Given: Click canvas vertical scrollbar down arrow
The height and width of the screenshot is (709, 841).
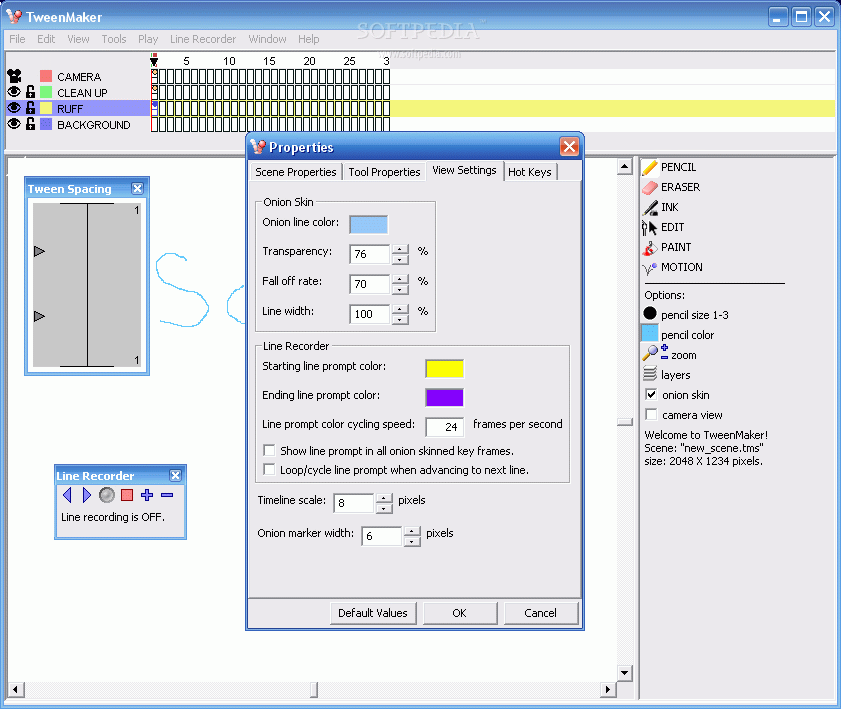Looking at the screenshot, I should pyautogui.click(x=625, y=673).
